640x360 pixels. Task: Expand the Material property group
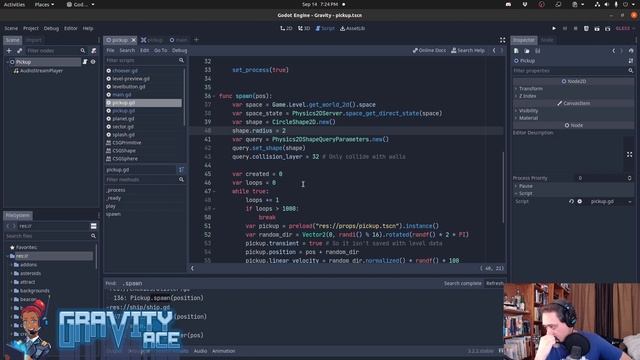click(528, 118)
